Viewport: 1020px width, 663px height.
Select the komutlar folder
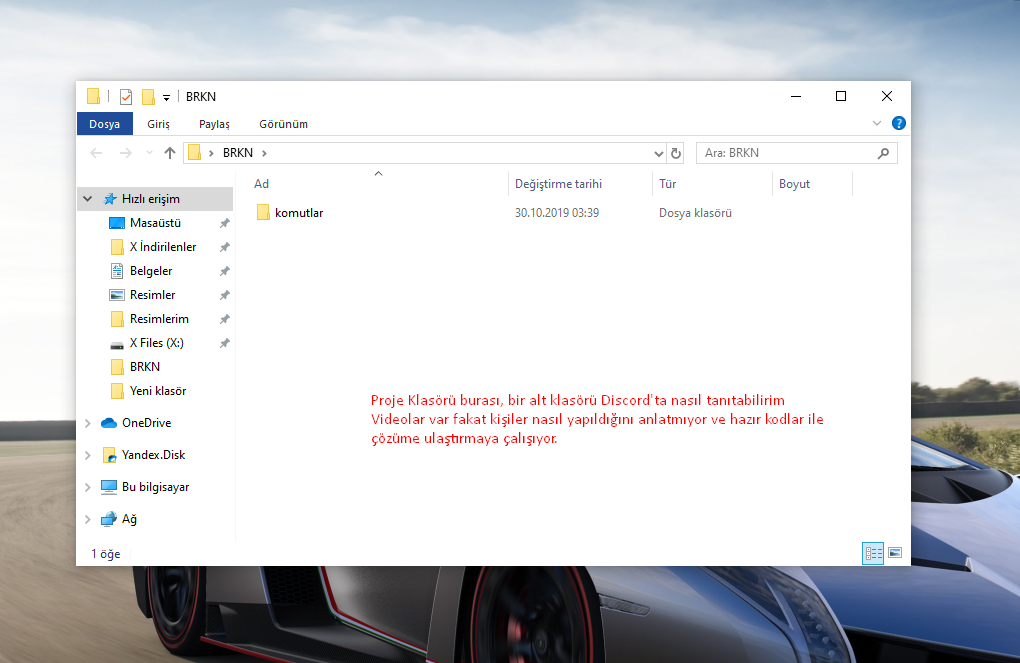pos(299,213)
